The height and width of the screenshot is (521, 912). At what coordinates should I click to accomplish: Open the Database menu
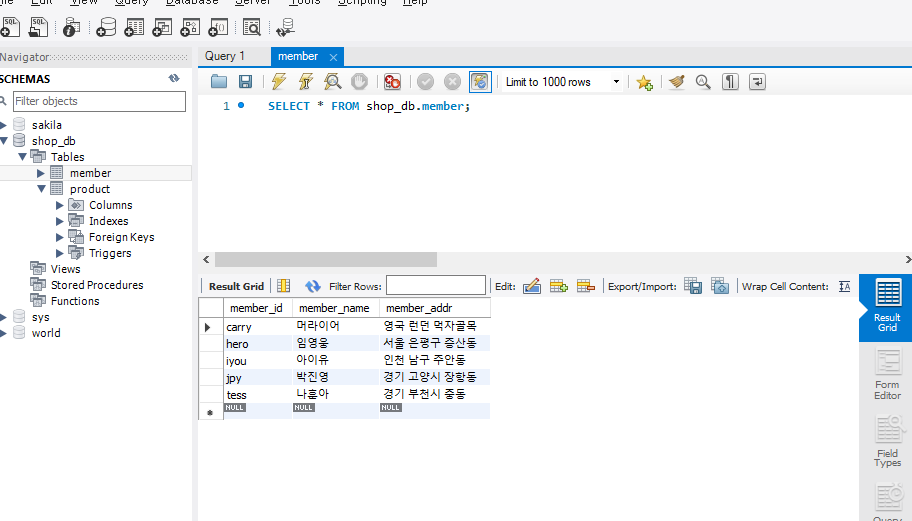pos(192,2)
